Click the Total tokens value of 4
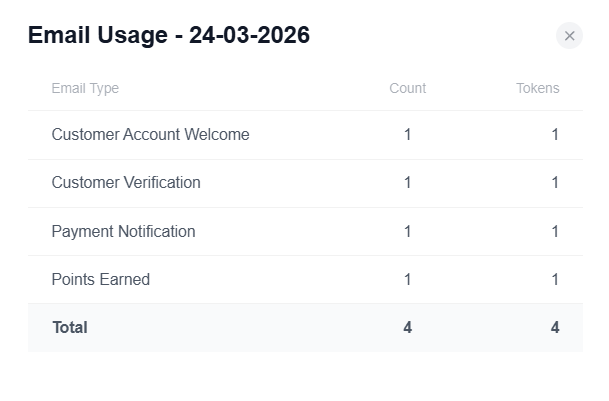Image resolution: width=609 pixels, height=401 pixels. point(555,328)
